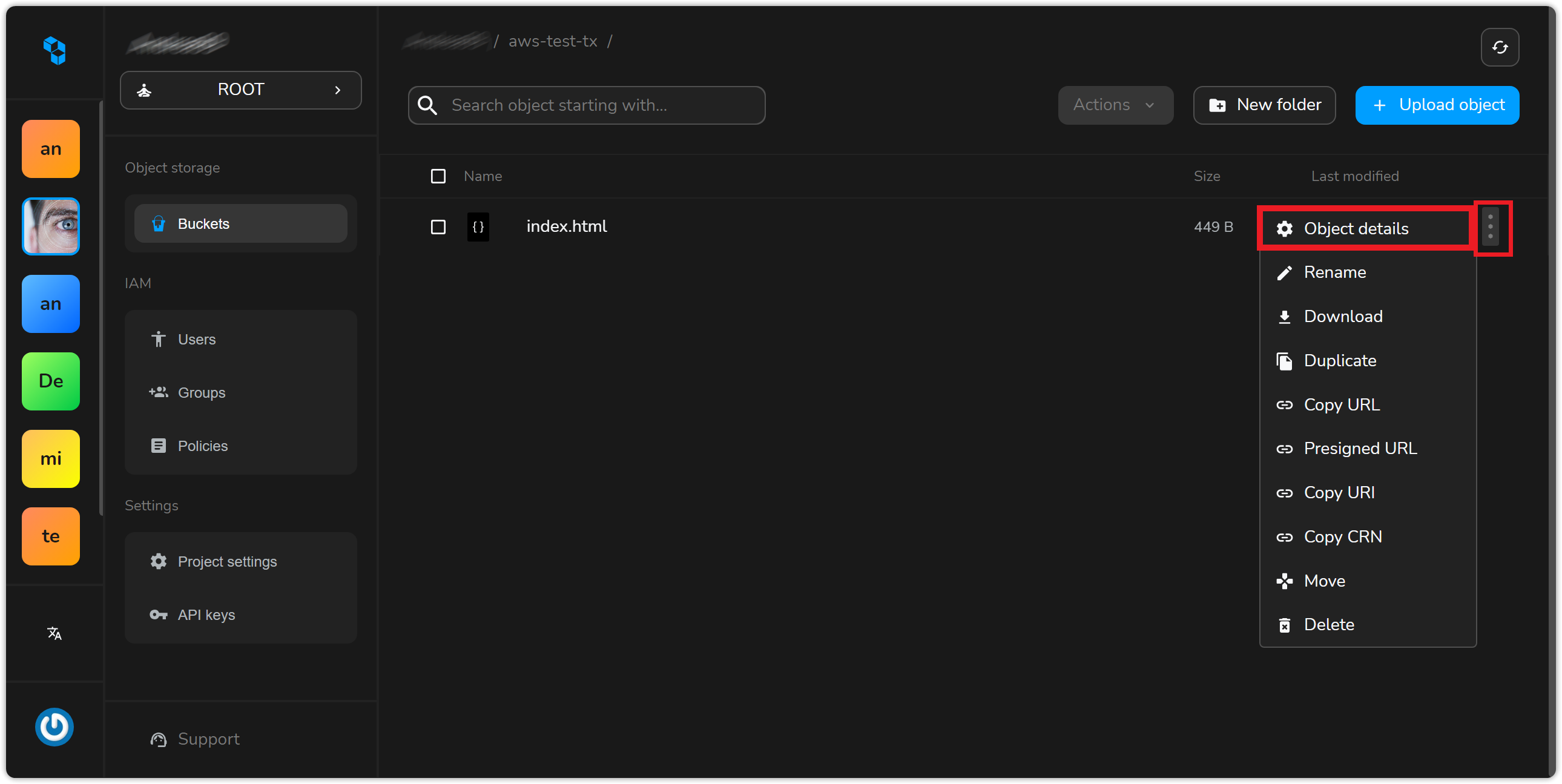Open the index.html file name
Screen dimensions: 1562x784
566,226
